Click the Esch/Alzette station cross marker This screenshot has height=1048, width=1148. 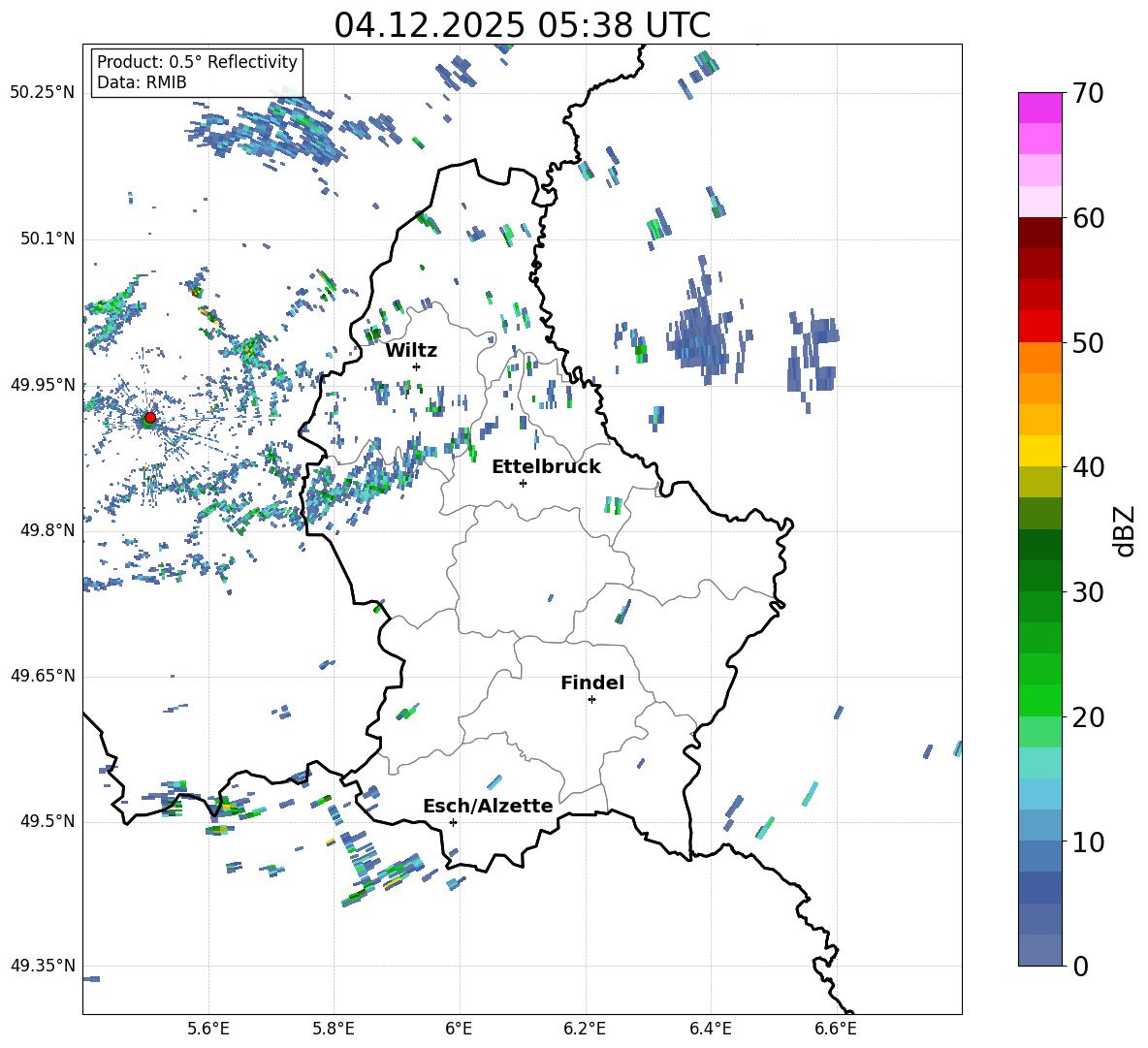453,822
